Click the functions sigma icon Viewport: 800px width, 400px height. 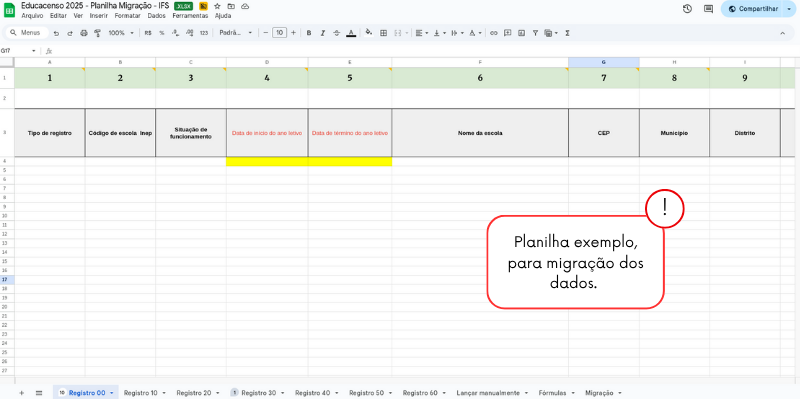568,33
